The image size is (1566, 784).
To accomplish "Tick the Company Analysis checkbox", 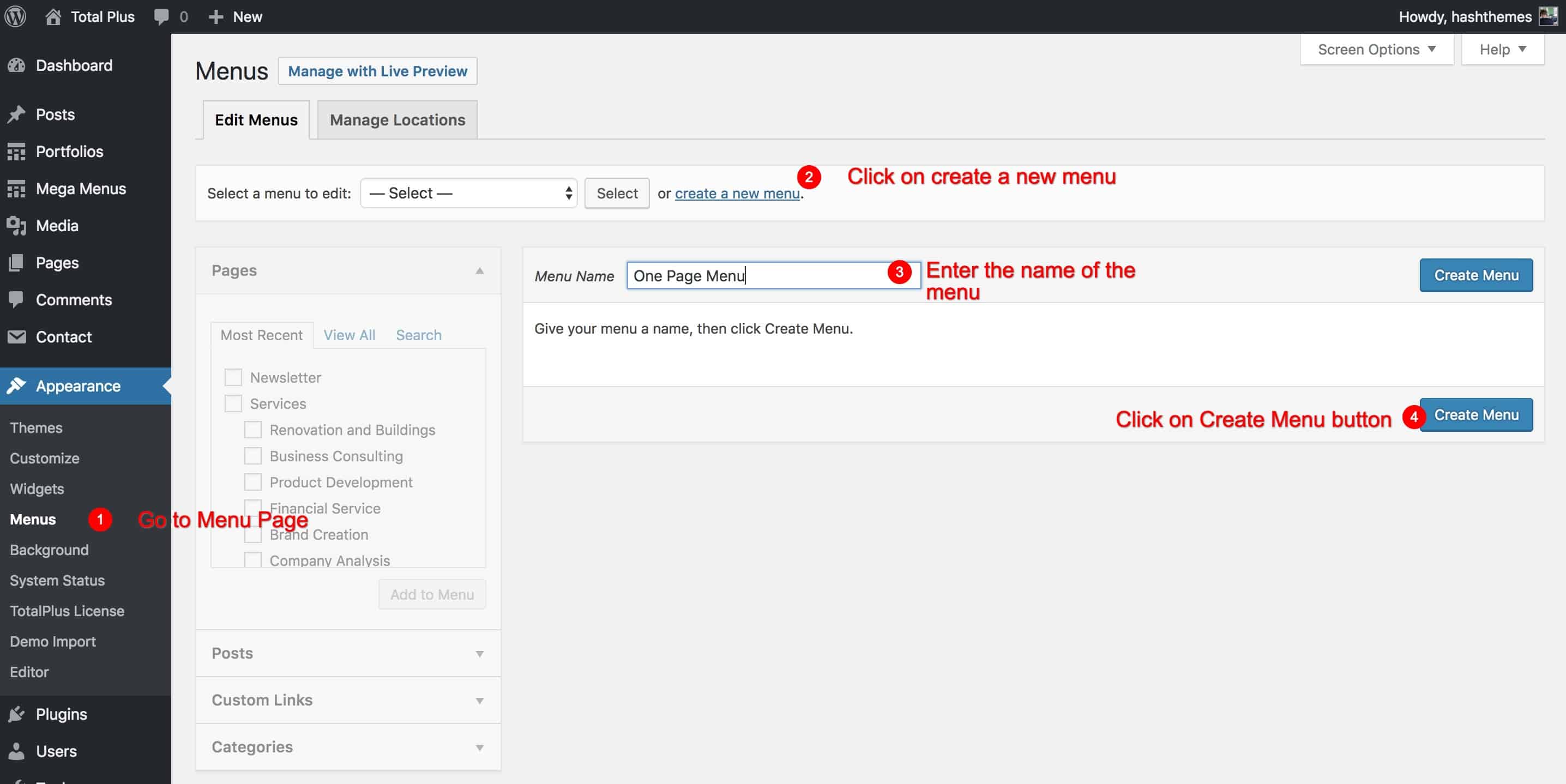I will 253,559.
